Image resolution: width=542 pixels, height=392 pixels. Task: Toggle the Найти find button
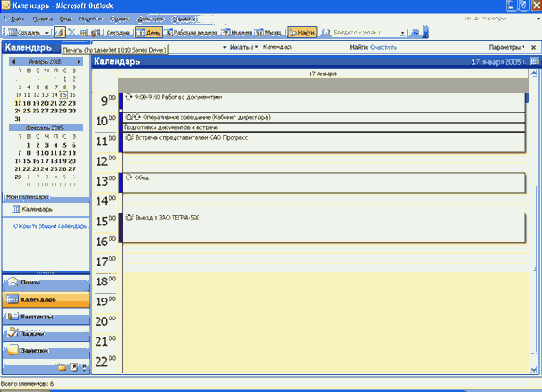[302, 32]
